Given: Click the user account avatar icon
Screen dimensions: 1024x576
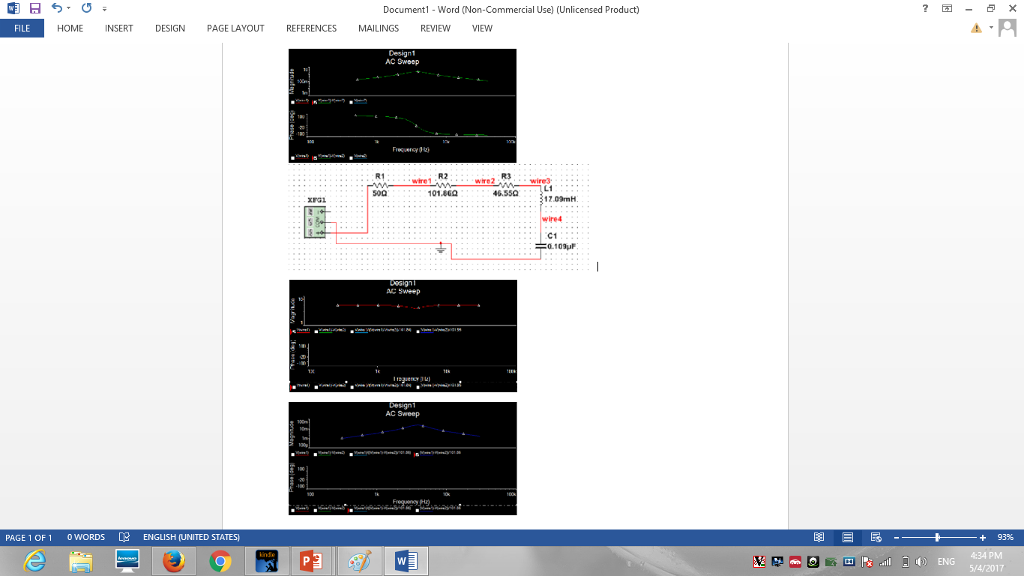Looking at the screenshot, I should coord(1007,28).
